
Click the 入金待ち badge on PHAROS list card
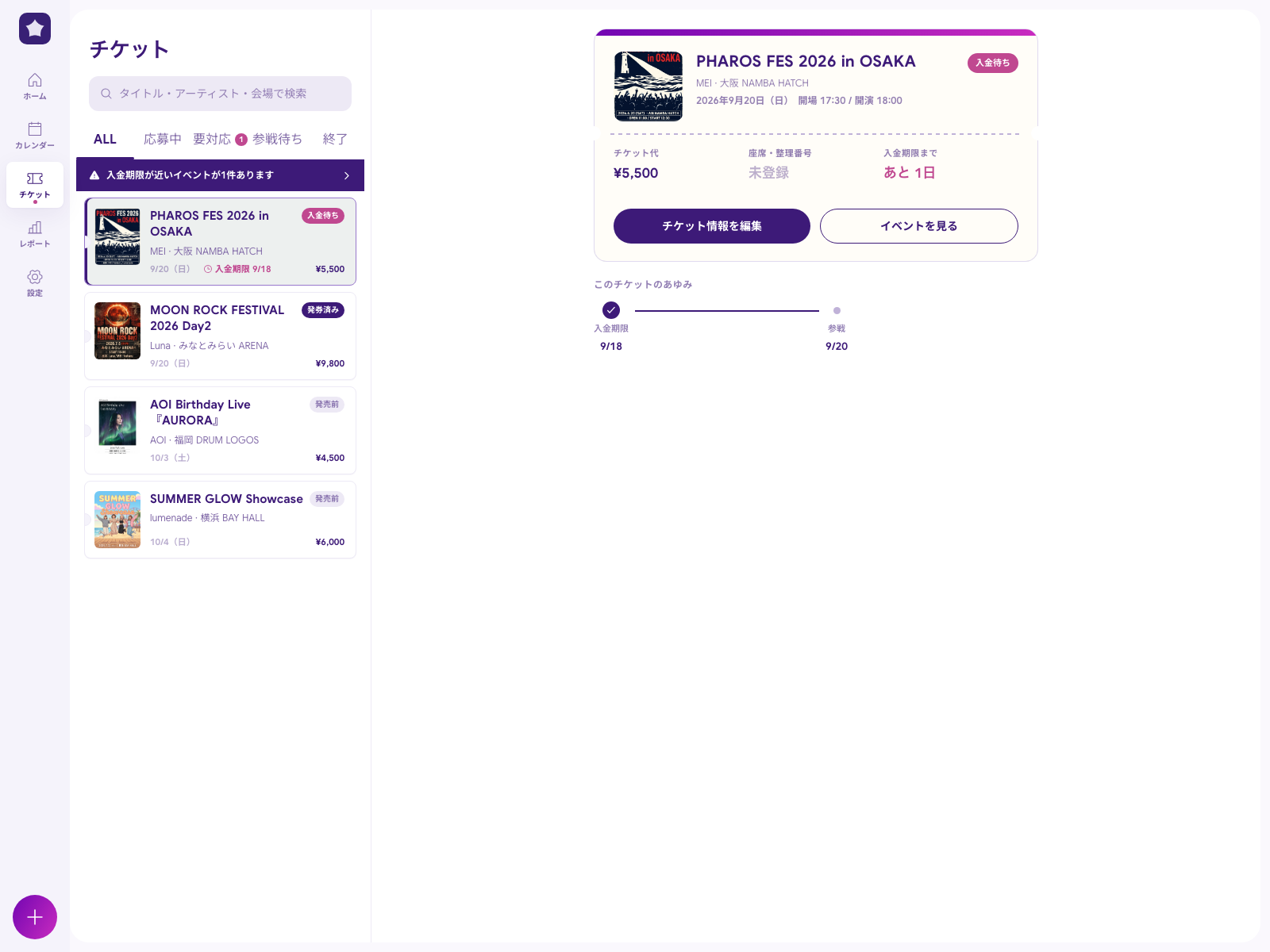click(x=323, y=216)
